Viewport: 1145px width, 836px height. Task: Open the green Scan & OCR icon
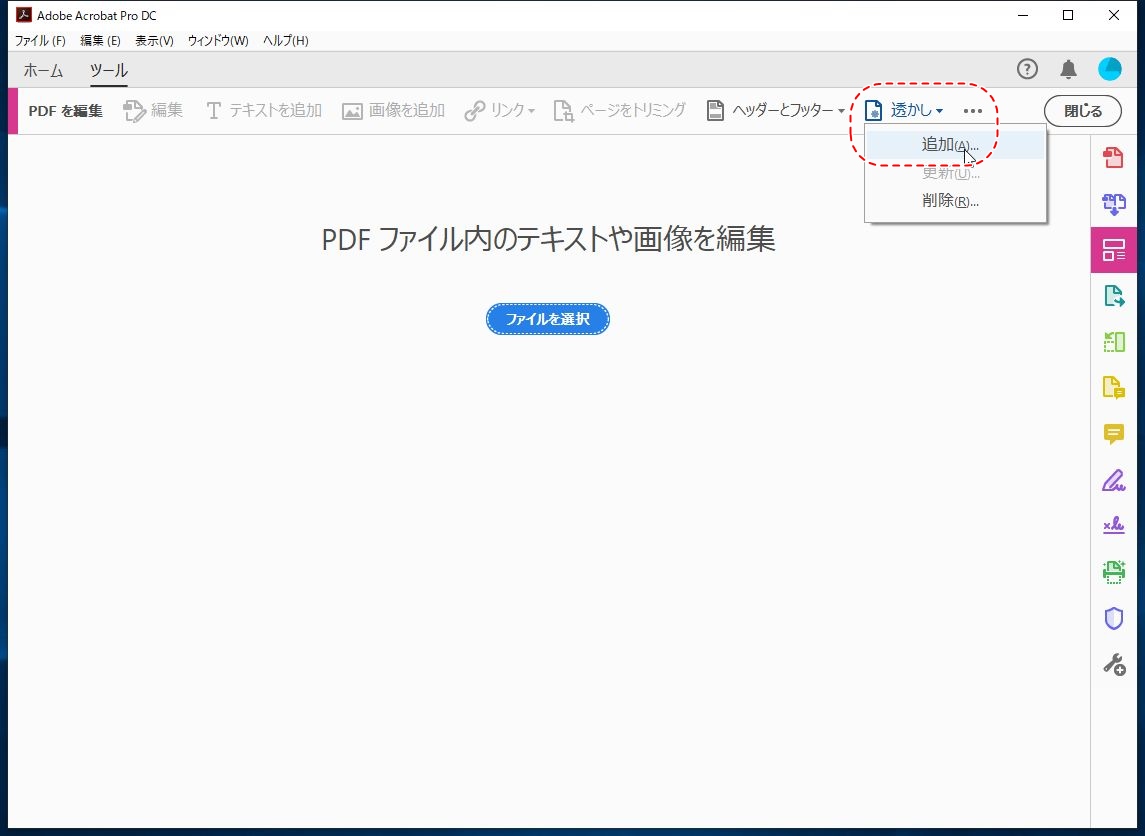1114,572
